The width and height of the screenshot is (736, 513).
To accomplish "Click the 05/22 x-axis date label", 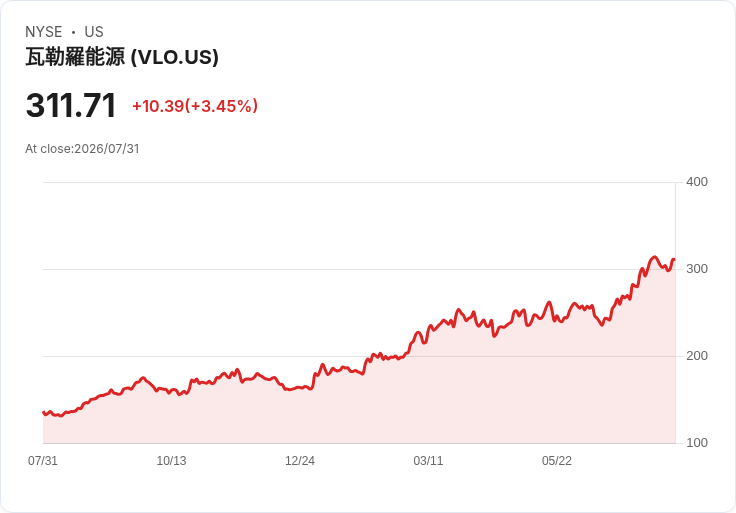I will click(x=557, y=460).
